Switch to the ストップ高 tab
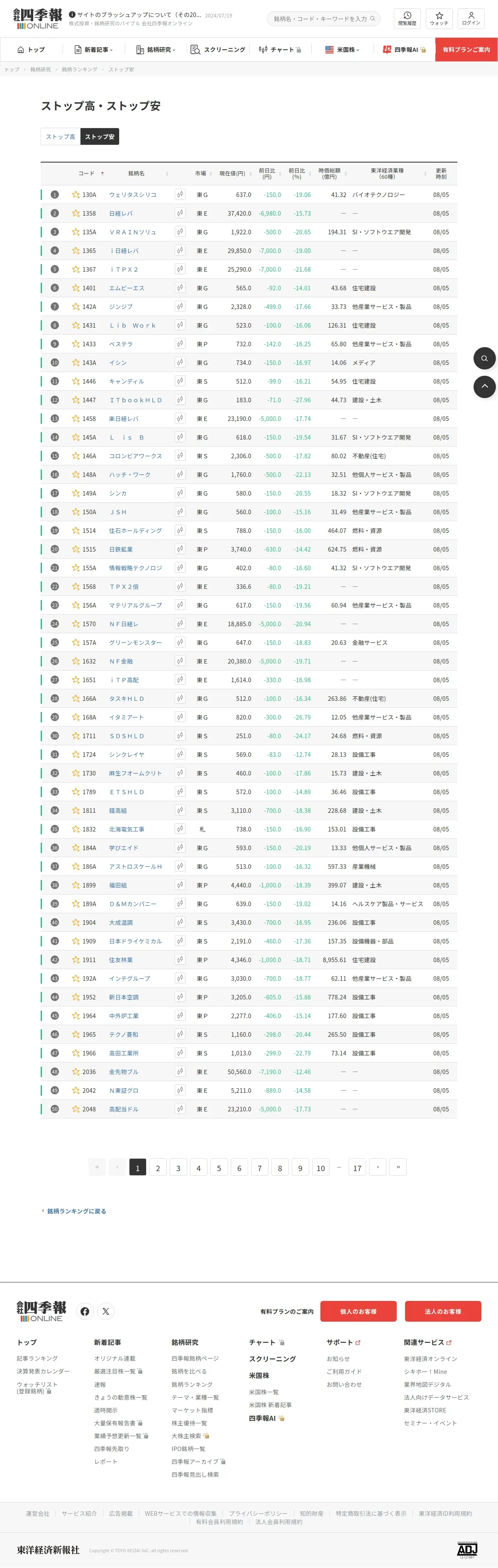This screenshot has height=1568, width=498. click(x=60, y=136)
